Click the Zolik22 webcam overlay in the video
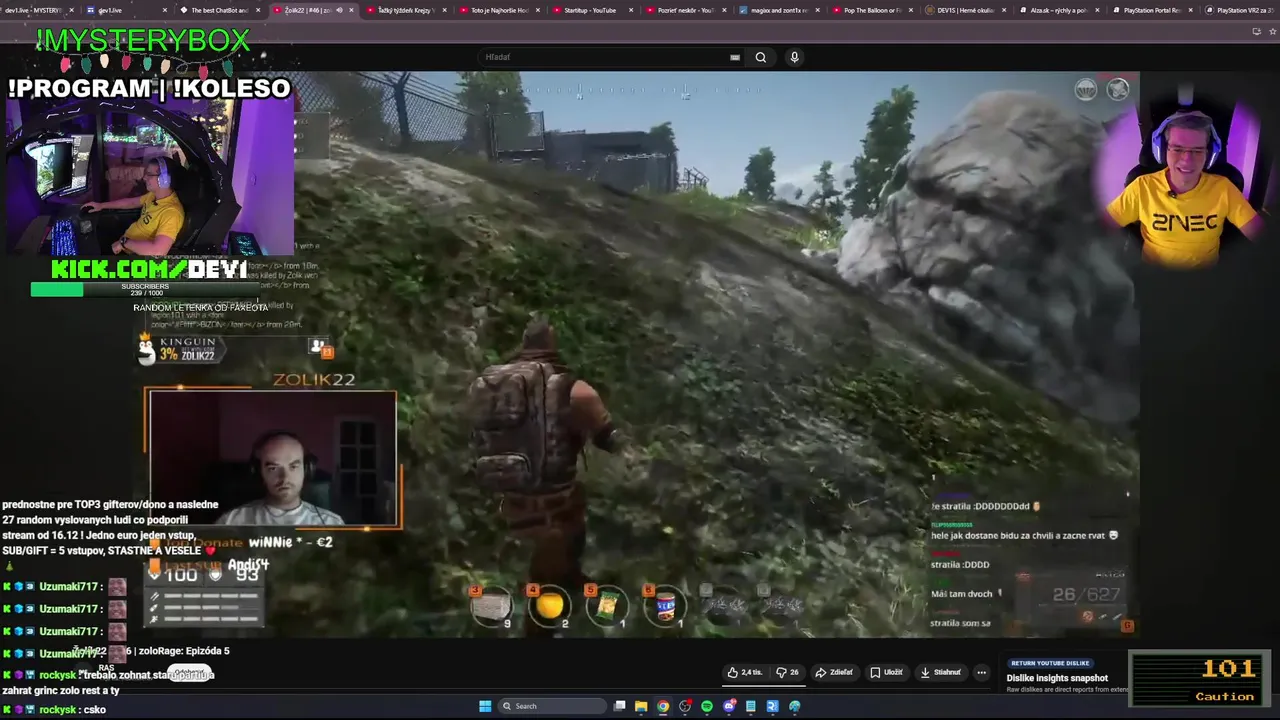 [273, 458]
